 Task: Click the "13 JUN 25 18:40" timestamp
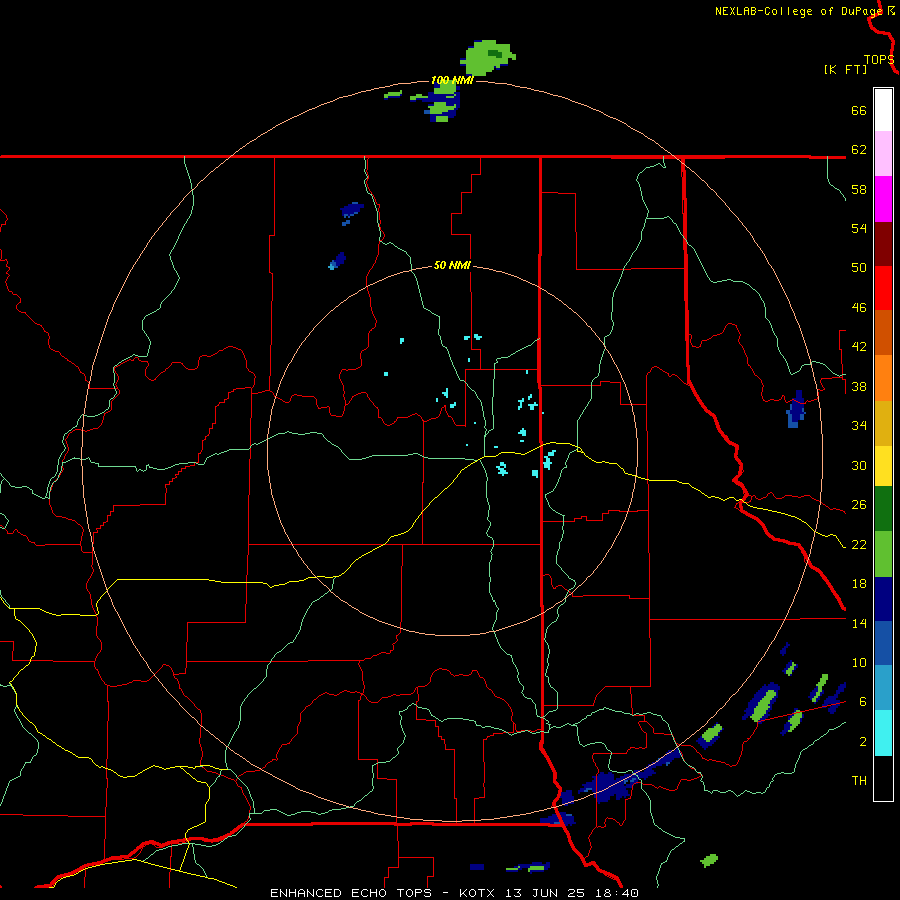point(572,893)
